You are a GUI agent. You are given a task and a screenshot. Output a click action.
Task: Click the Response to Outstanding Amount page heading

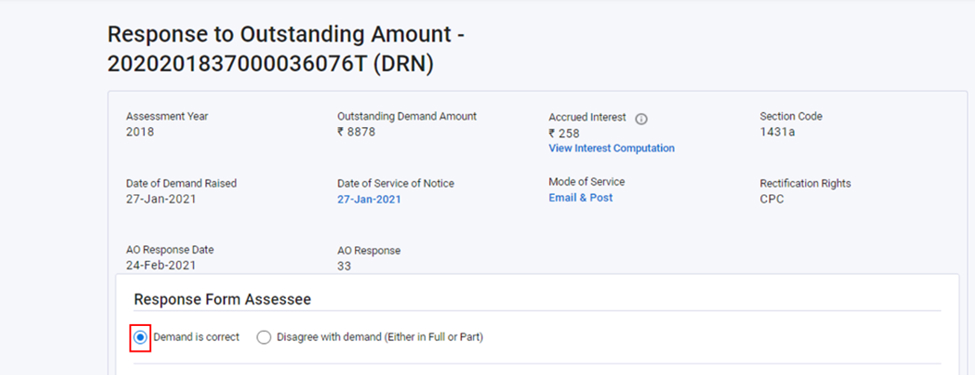coord(286,49)
